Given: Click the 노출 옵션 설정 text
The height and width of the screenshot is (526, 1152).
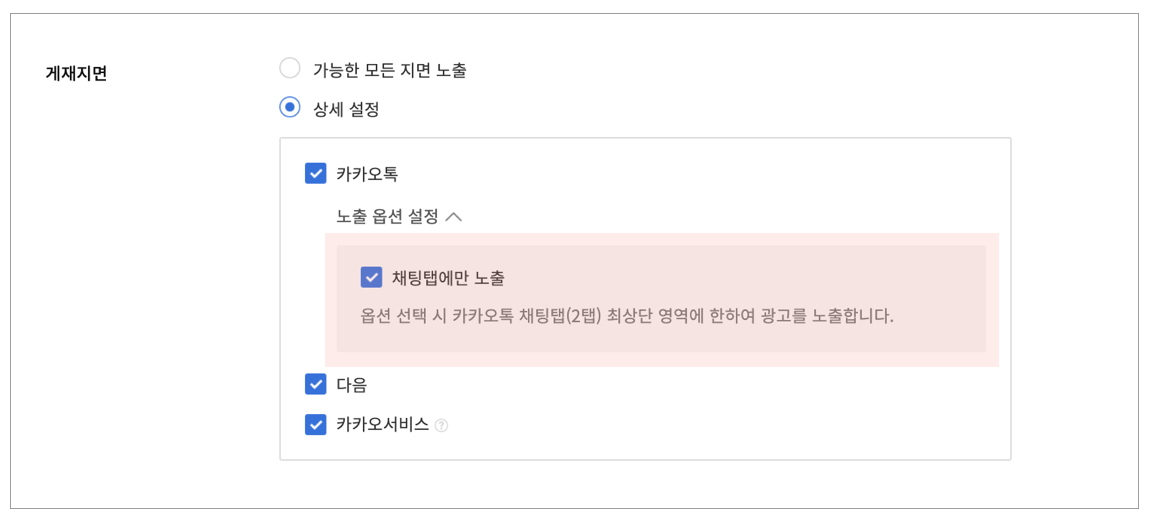Looking at the screenshot, I should (387, 217).
